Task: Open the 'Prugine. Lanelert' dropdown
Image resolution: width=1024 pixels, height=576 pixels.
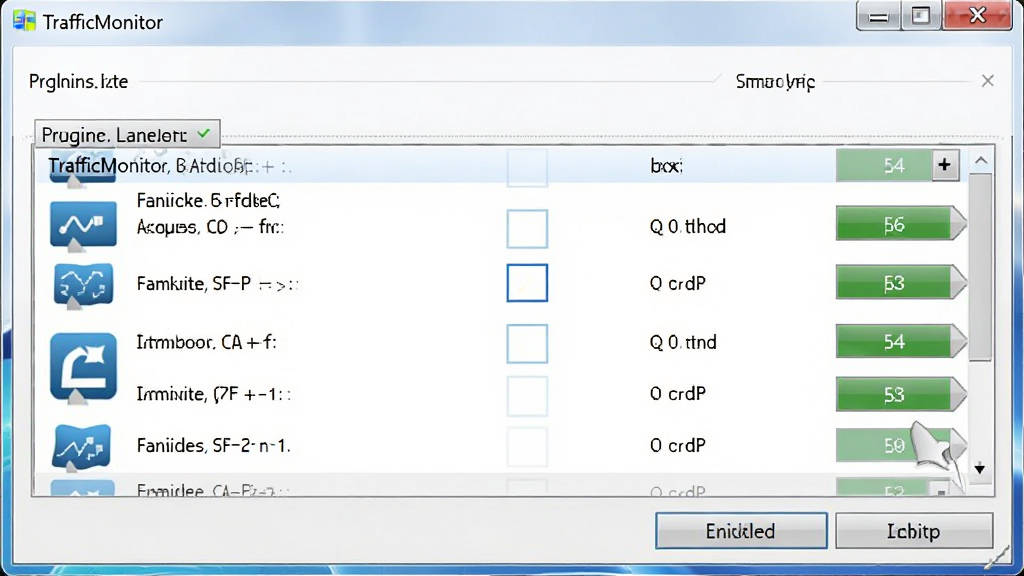Action: point(127,135)
